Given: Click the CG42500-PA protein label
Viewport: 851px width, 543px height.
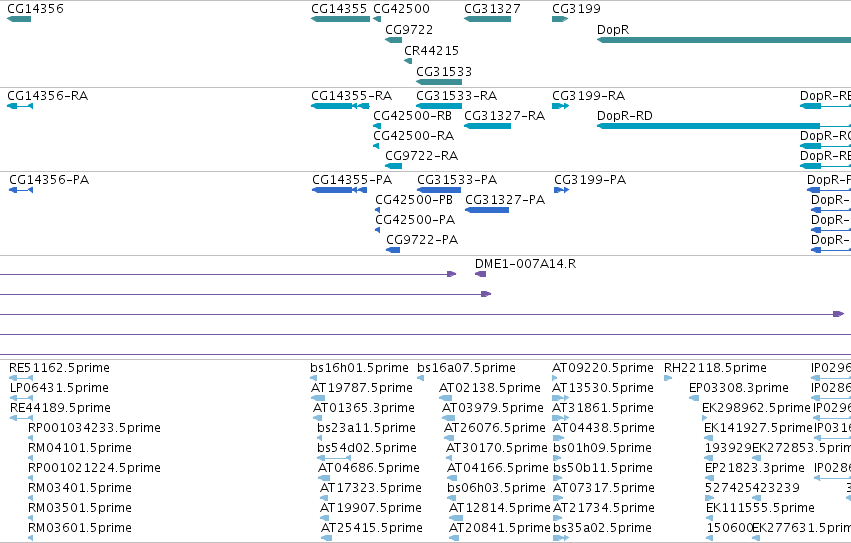Looking at the screenshot, I should [x=415, y=220].
